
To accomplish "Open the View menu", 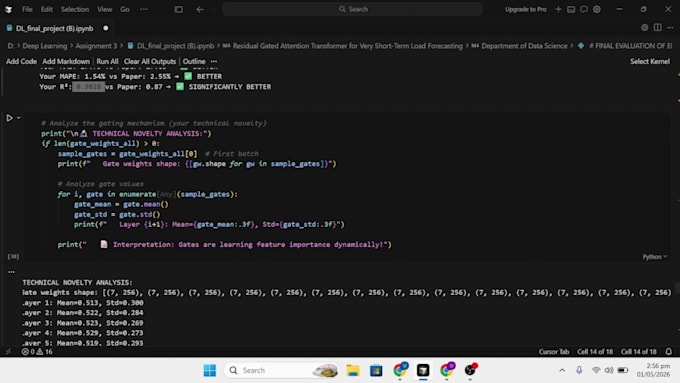I will [x=105, y=9].
